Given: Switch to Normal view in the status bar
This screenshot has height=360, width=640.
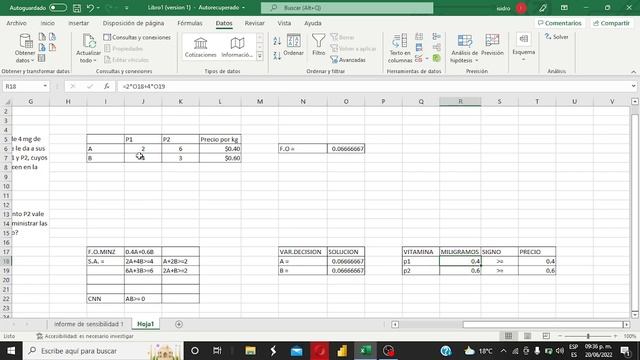Looking at the screenshot, I should coord(508,336).
